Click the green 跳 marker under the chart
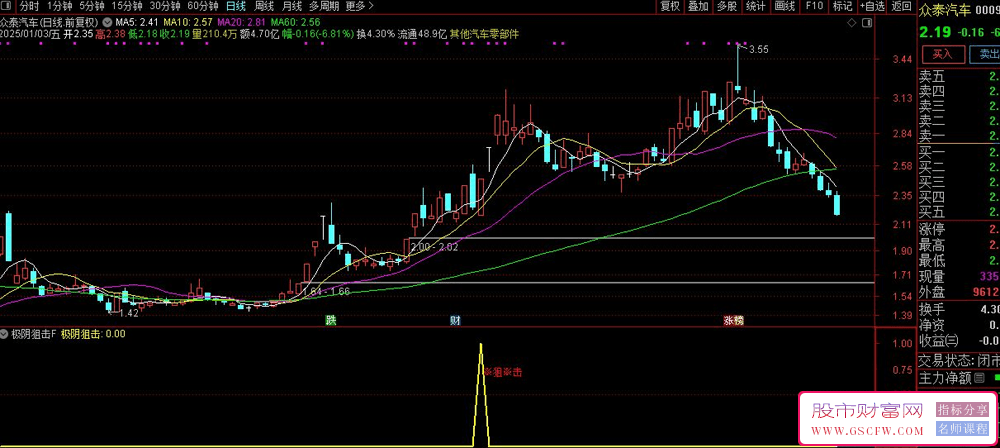This screenshot has height=448, width=1000. tap(330, 320)
